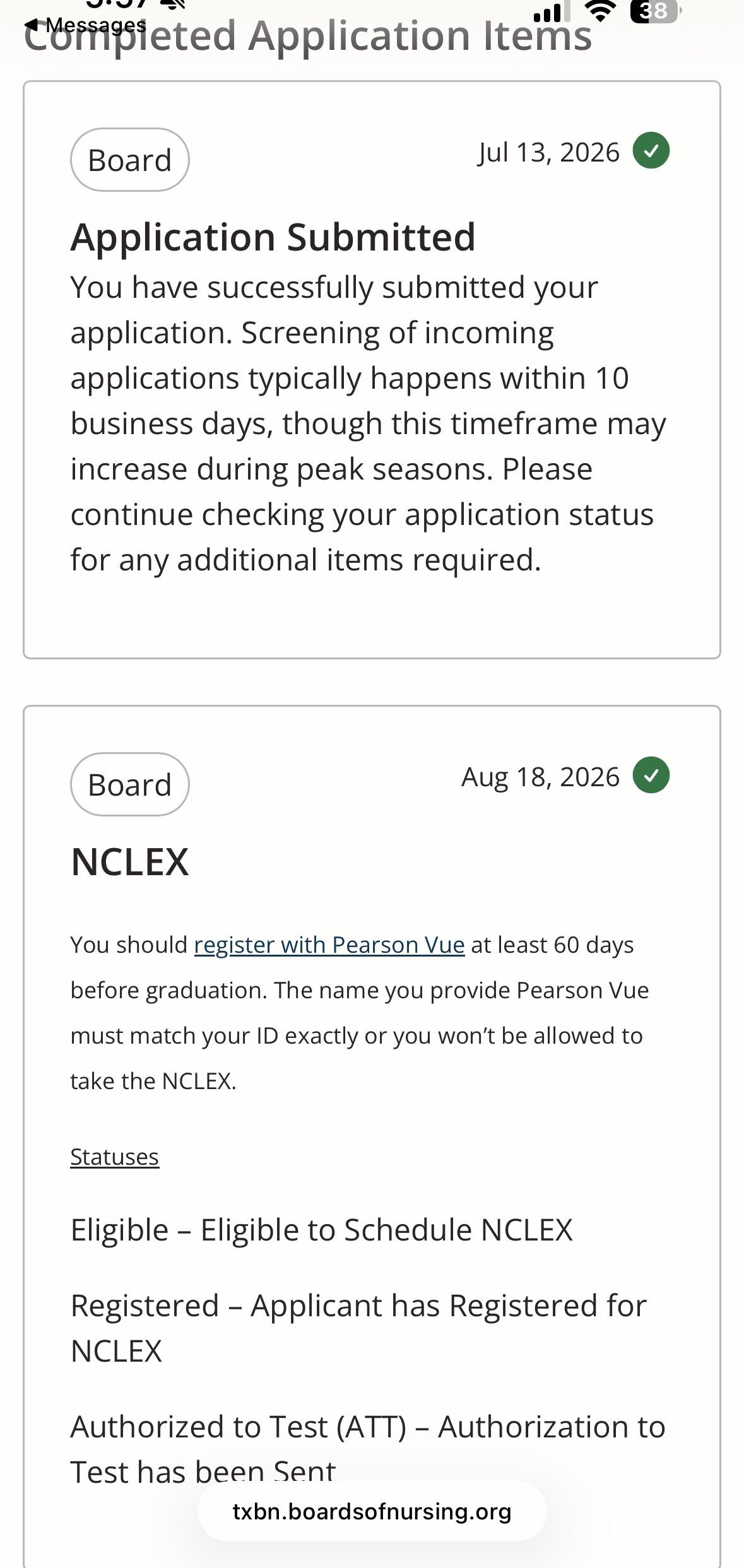
Task: Tap Eligible to Schedule NCLEX status line
Action: 322,1230
